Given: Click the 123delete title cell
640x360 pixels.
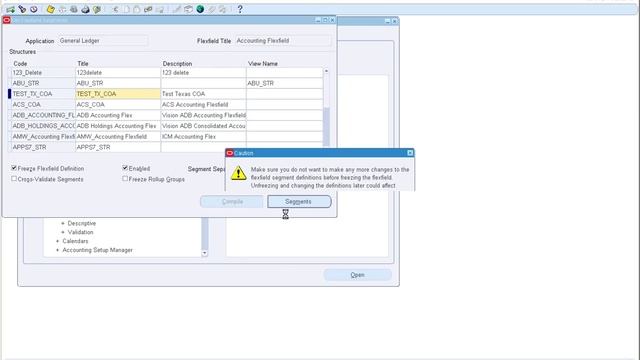Looking at the screenshot, I should [x=118, y=73].
